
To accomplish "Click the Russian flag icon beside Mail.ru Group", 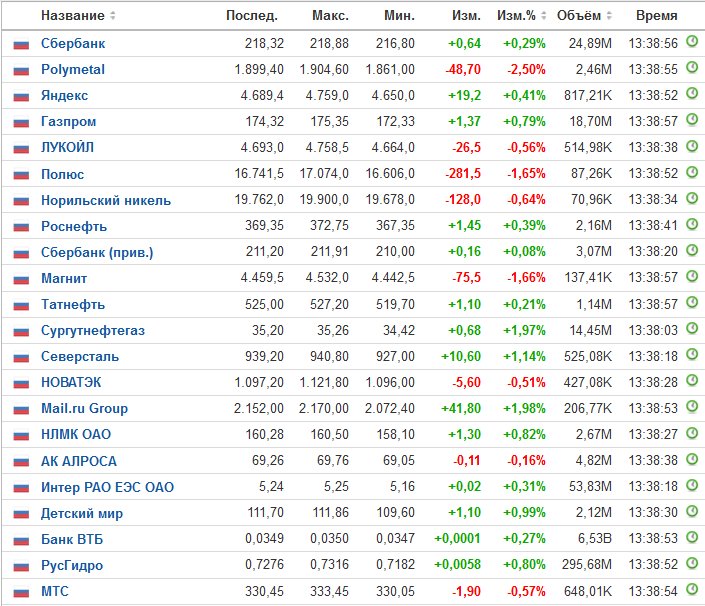I will pyautogui.click(x=21, y=410).
